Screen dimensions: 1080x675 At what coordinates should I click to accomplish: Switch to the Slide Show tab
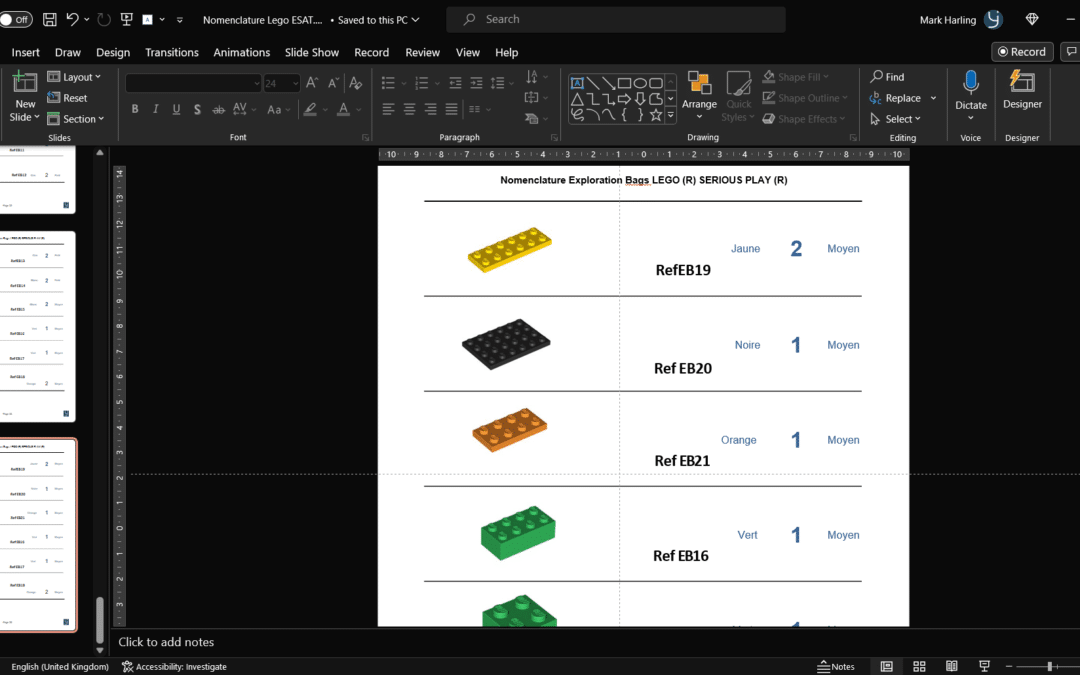[311, 52]
